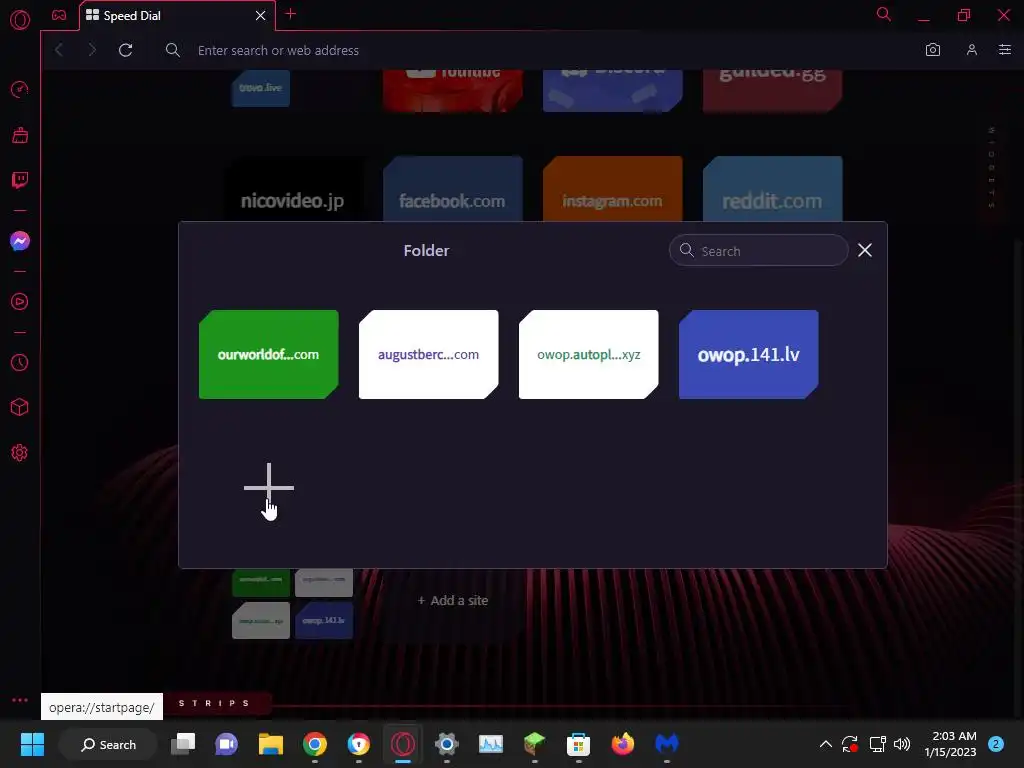The height and width of the screenshot is (768, 1024).
Task: Open volume control in system tray
Action: pos(902,744)
